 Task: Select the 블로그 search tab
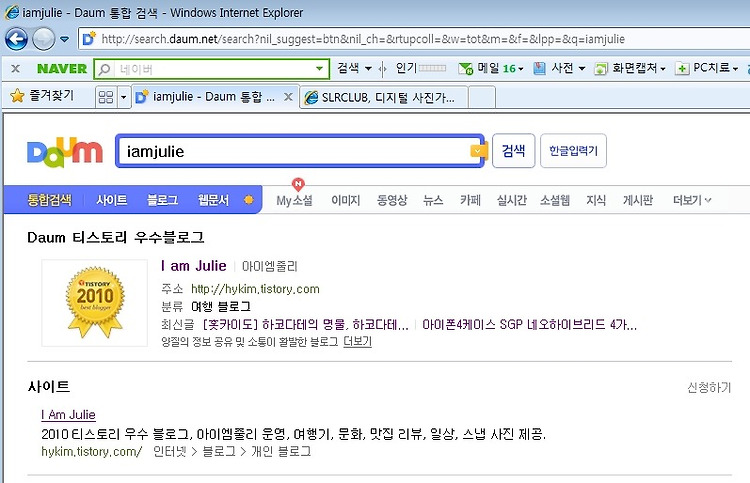pos(162,200)
